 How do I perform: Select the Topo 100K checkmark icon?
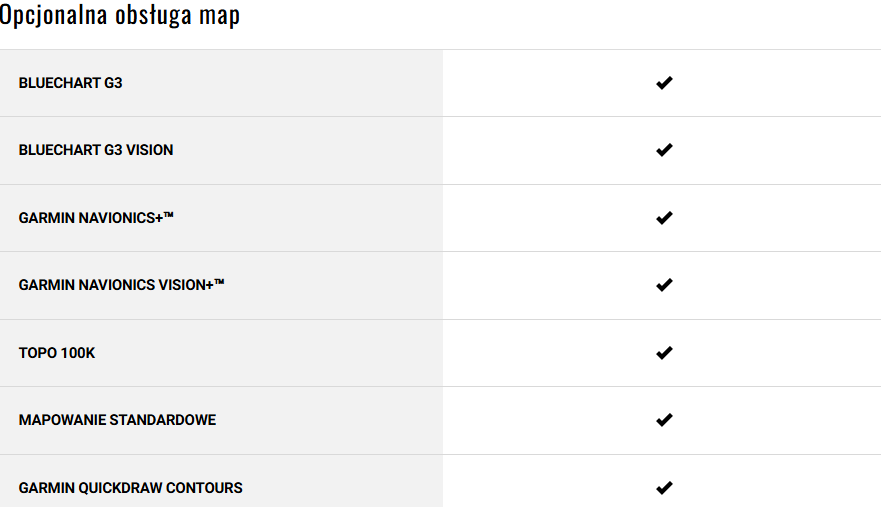(664, 353)
